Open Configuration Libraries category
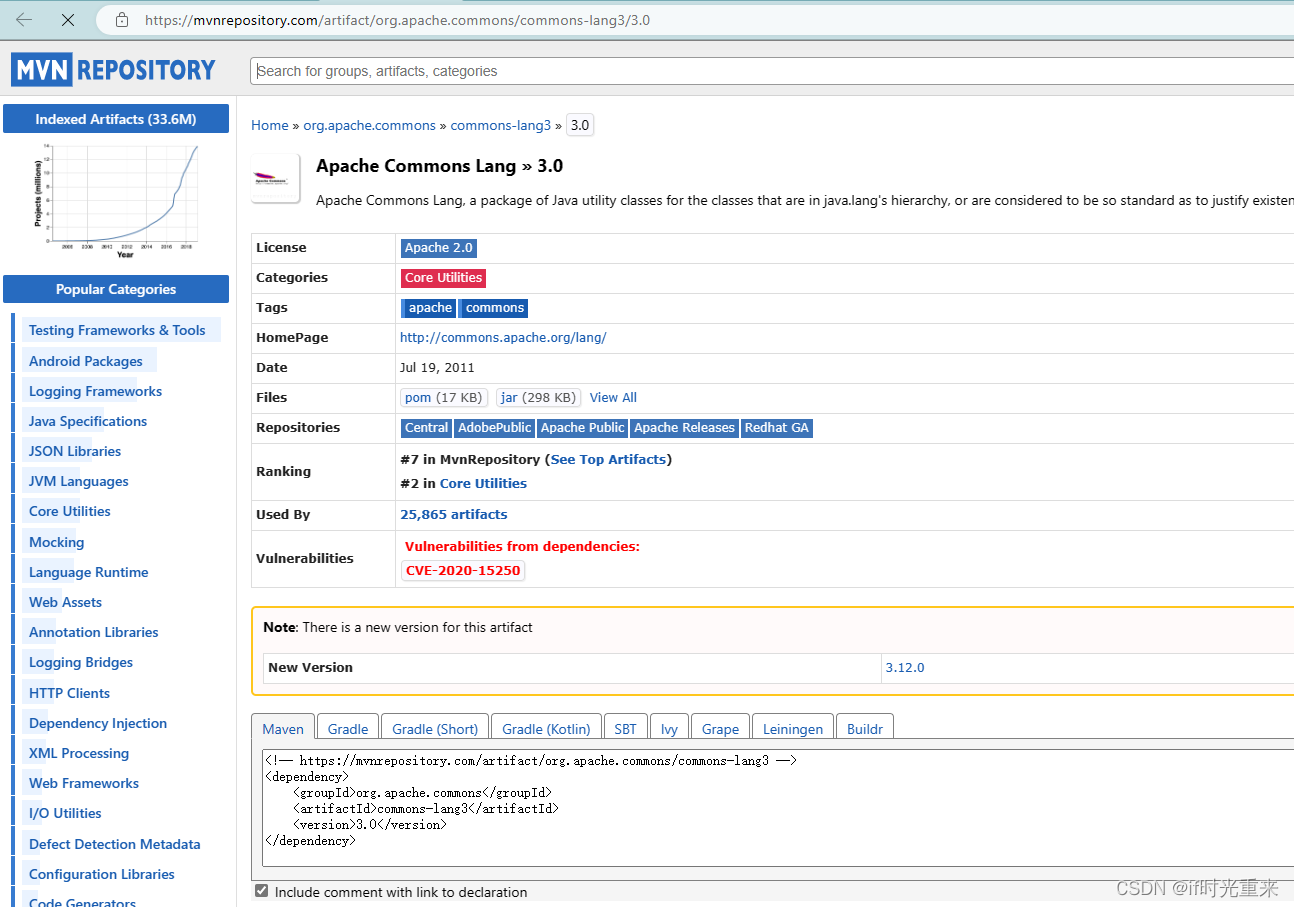Screen dimensions: 1294x907 pyautogui.click(x=102, y=874)
